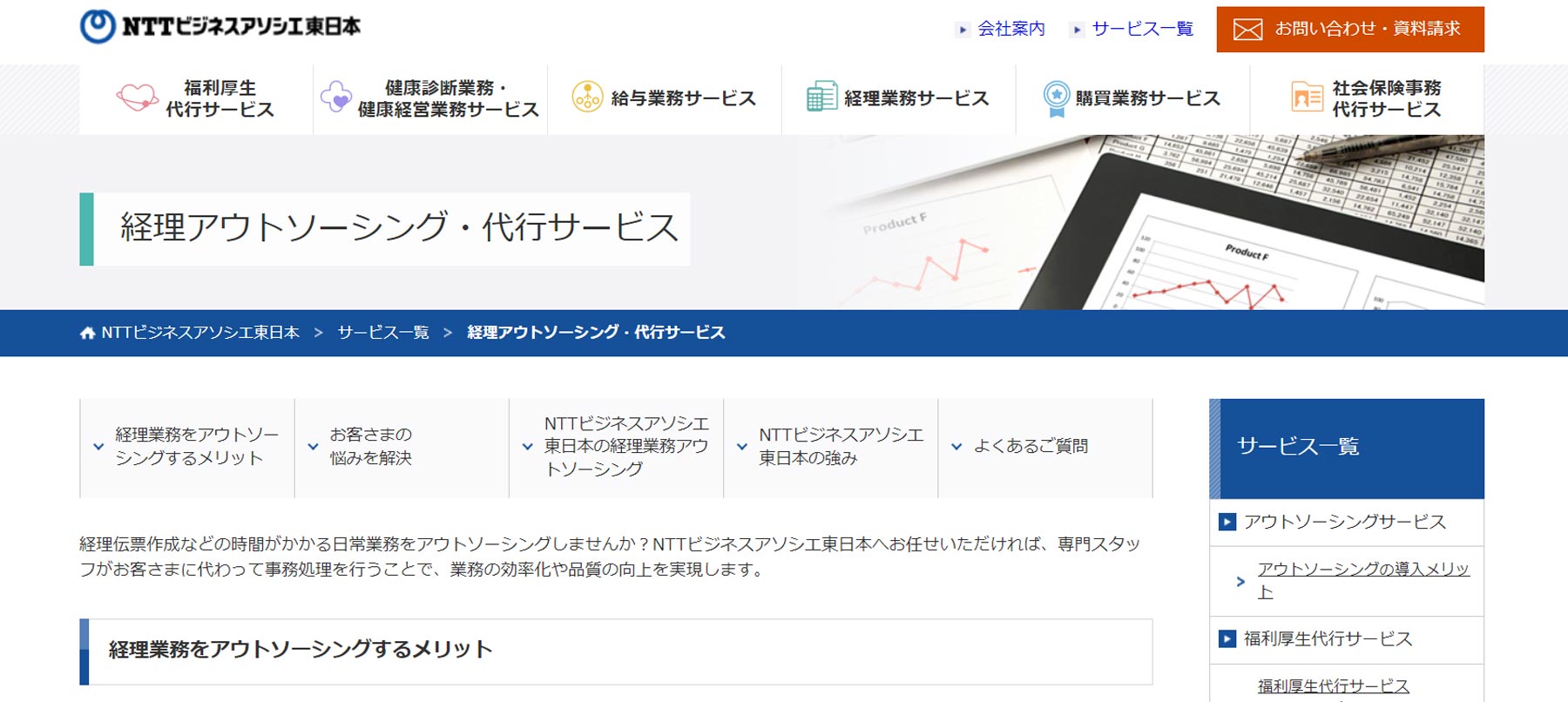Click the 経理アウトソーシング・代行サービス page title
The height and width of the screenshot is (702, 1568).
point(399,228)
